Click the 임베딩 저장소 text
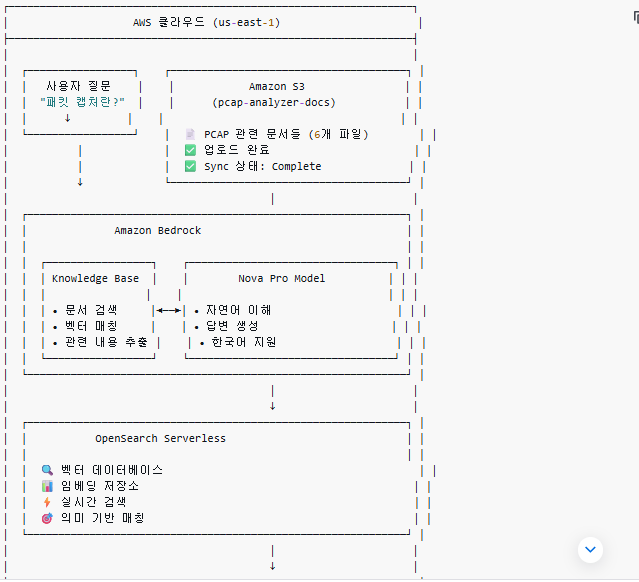The height and width of the screenshot is (582, 639). (100, 486)
